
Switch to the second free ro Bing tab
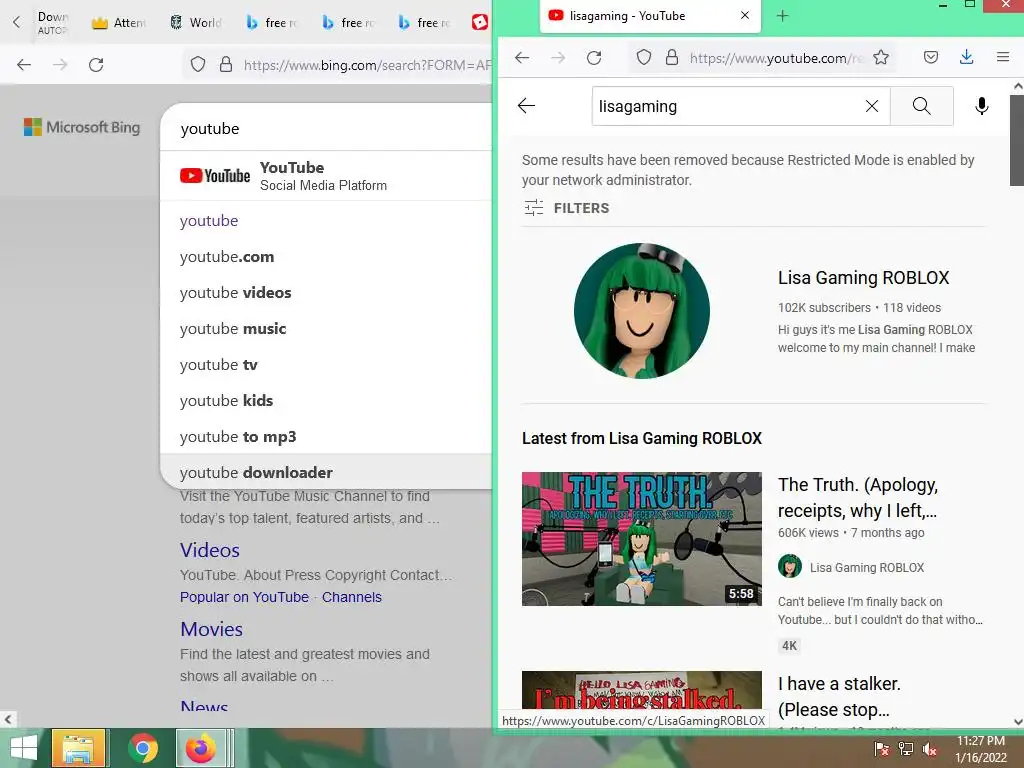click(347, 22)
